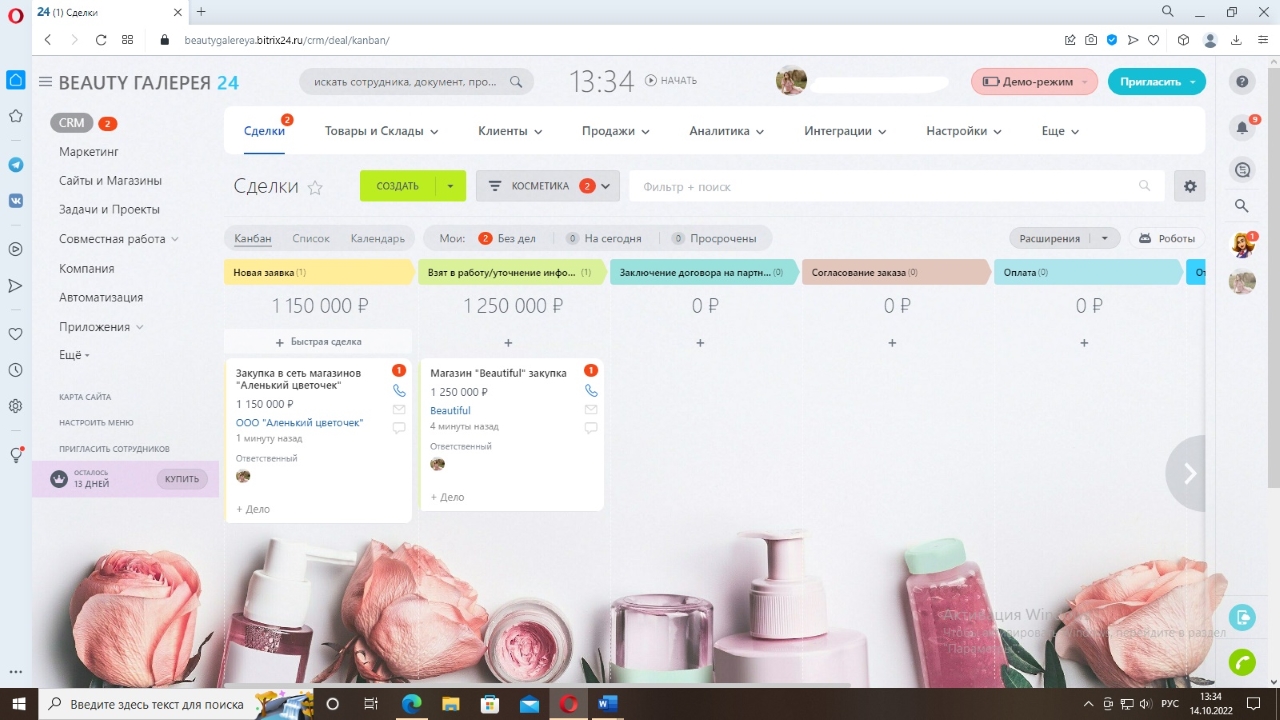Open the ООО "Аленький цветочек" company link

pyautogui.click(x=300, y=423)
